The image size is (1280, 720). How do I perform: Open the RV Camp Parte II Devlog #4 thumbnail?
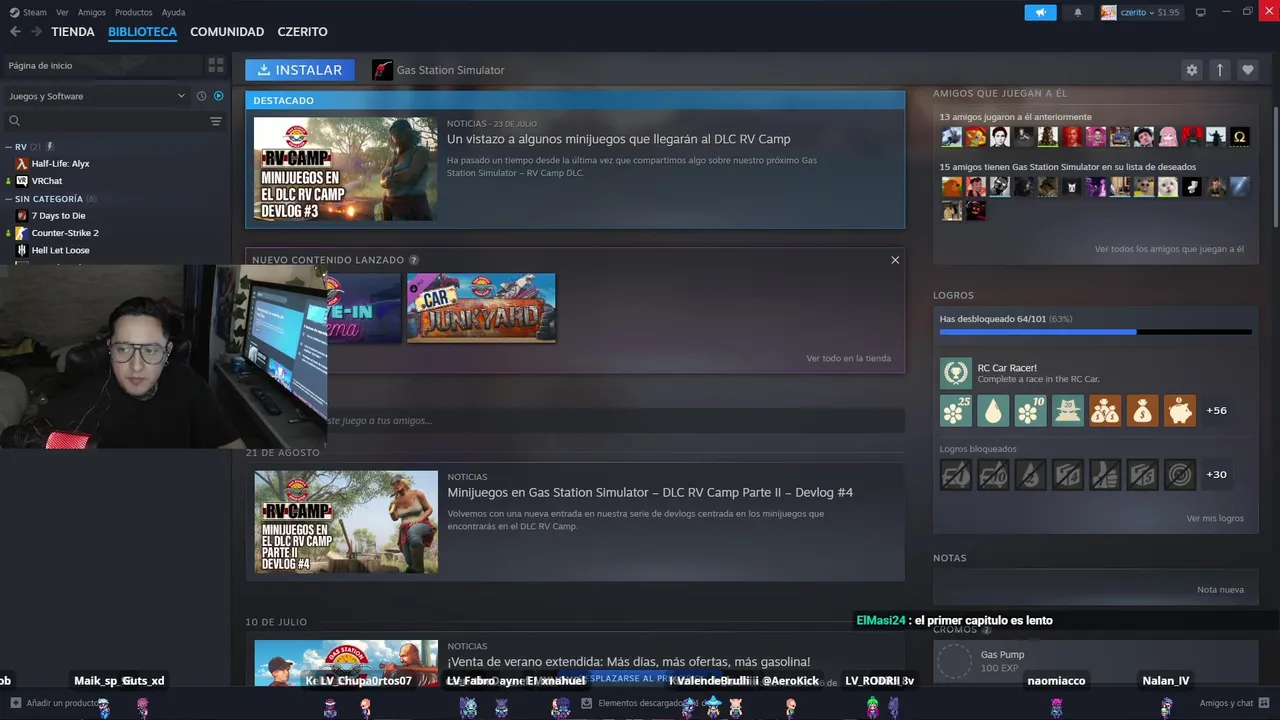click(346, 522)
